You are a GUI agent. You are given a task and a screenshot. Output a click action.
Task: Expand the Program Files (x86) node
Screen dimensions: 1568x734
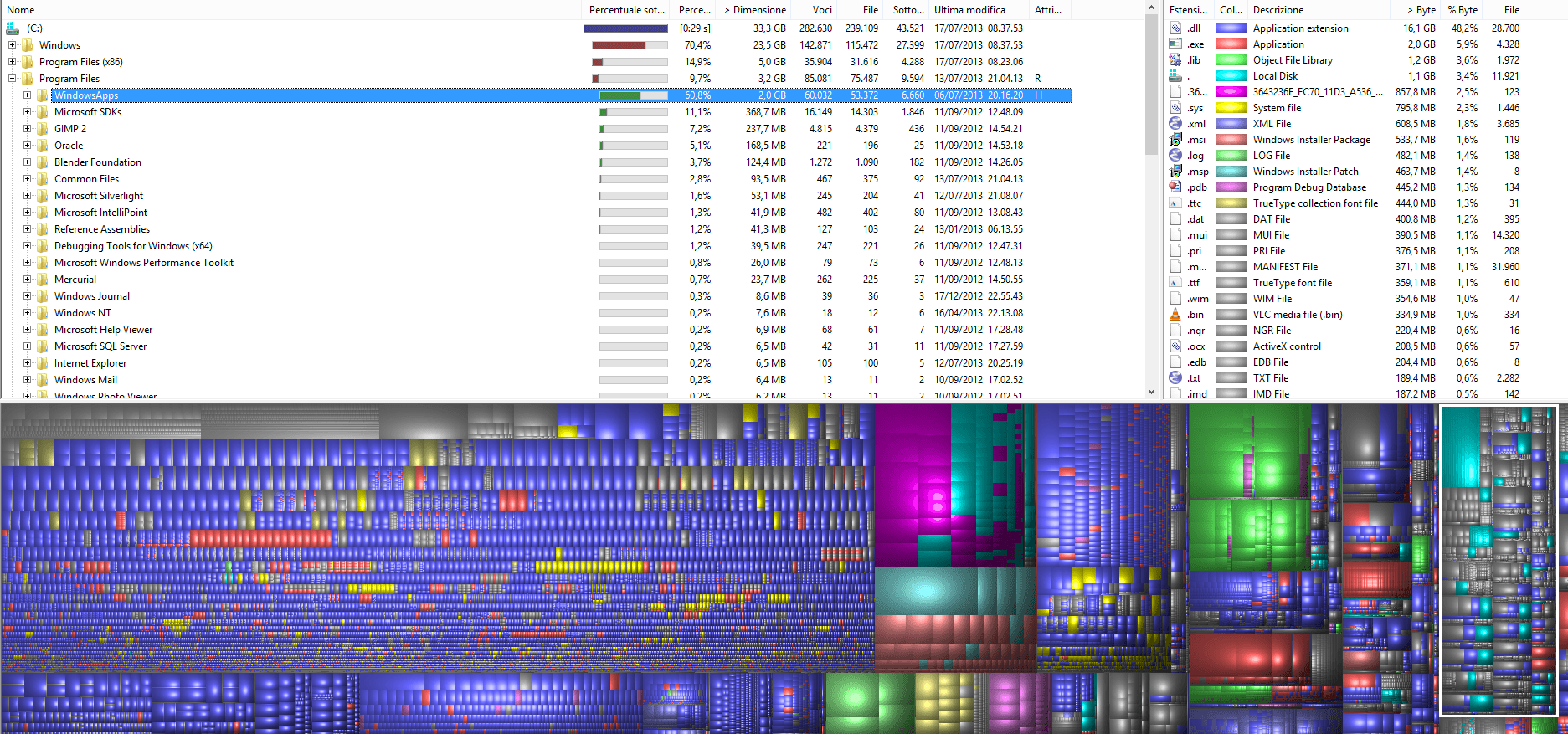(12, 62)
